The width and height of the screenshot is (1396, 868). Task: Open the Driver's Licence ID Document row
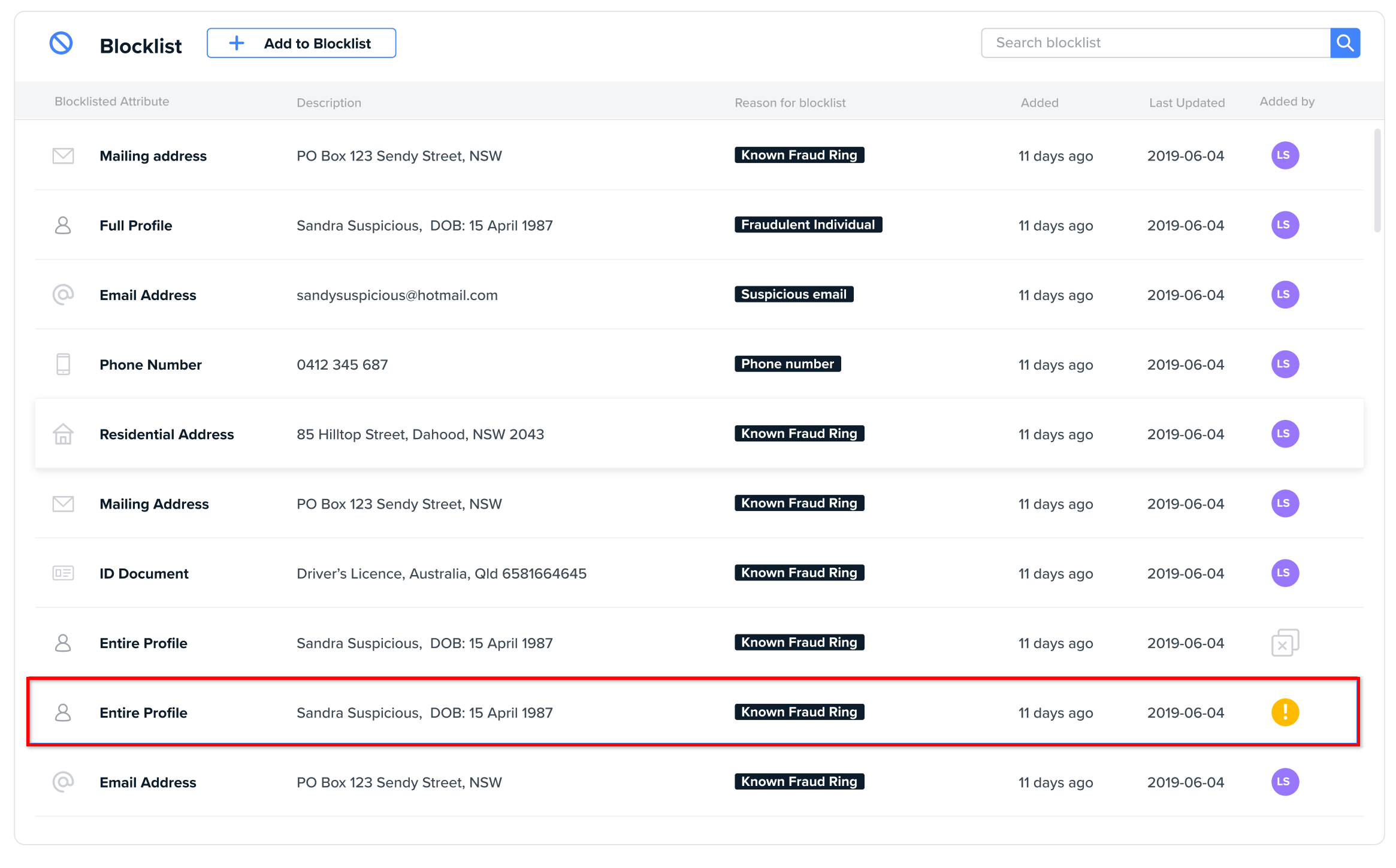pos(441,573)
